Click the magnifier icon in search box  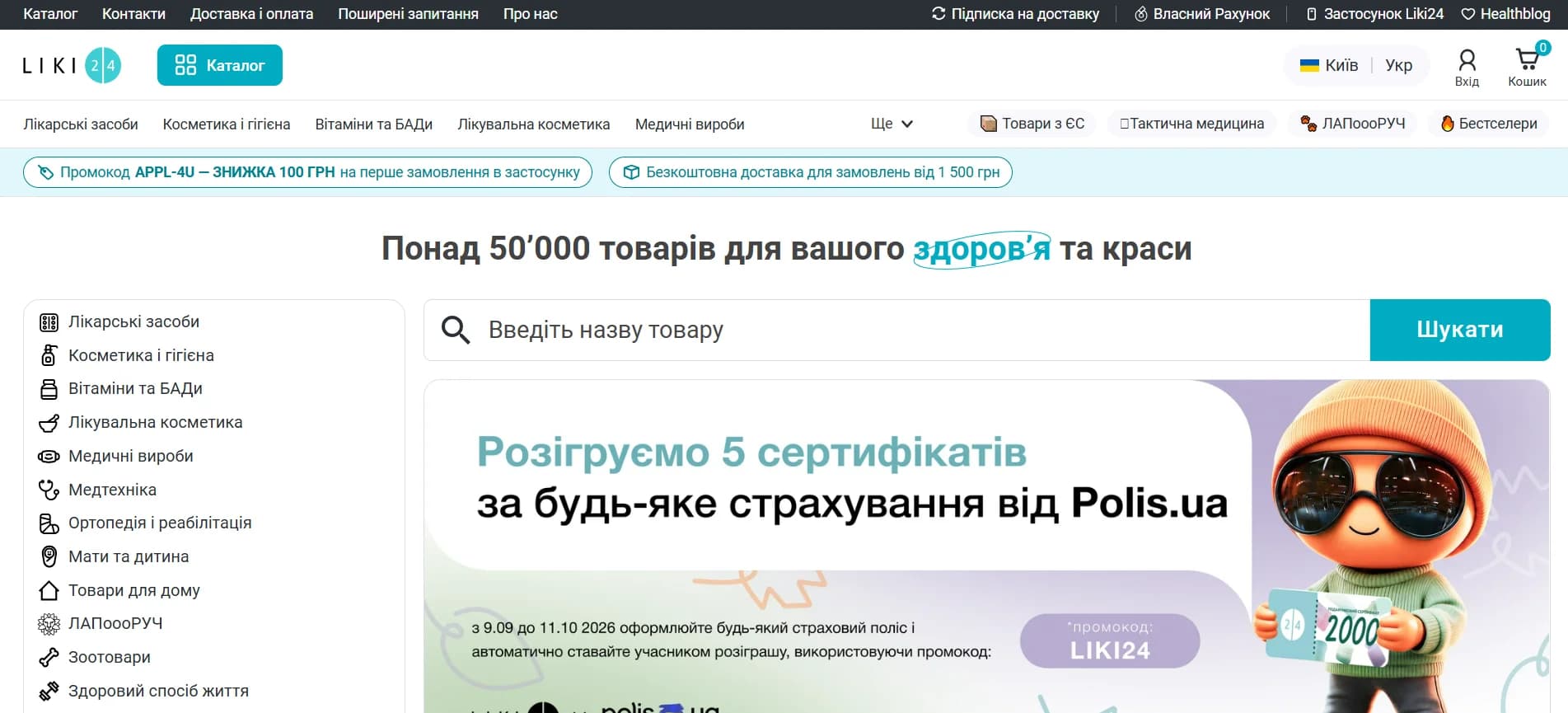(455, 330)
